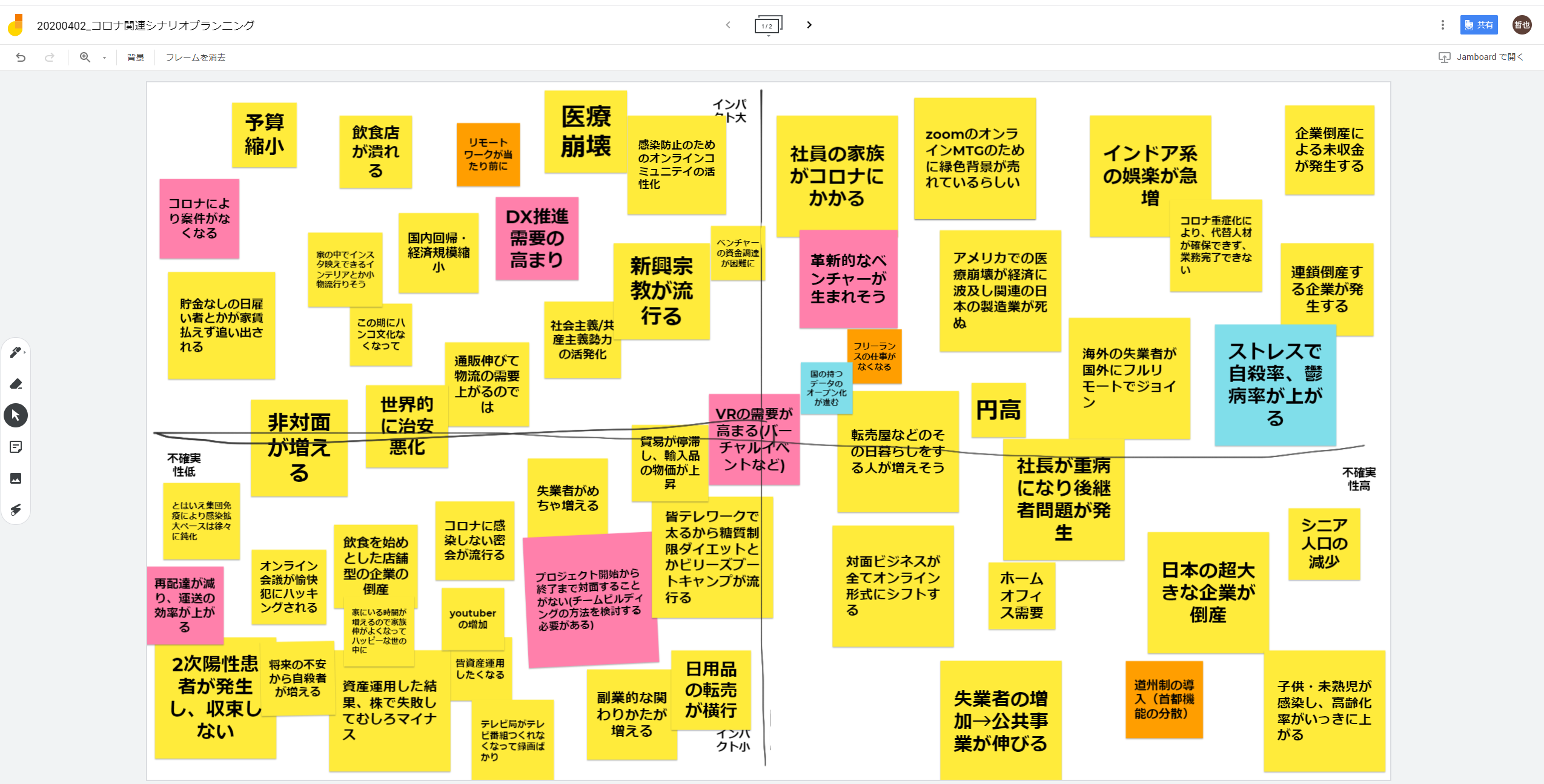The height and width of the screenshot is (784, 1544).
Task: Add a sticky note with note tool
Action: coord(16,447)
